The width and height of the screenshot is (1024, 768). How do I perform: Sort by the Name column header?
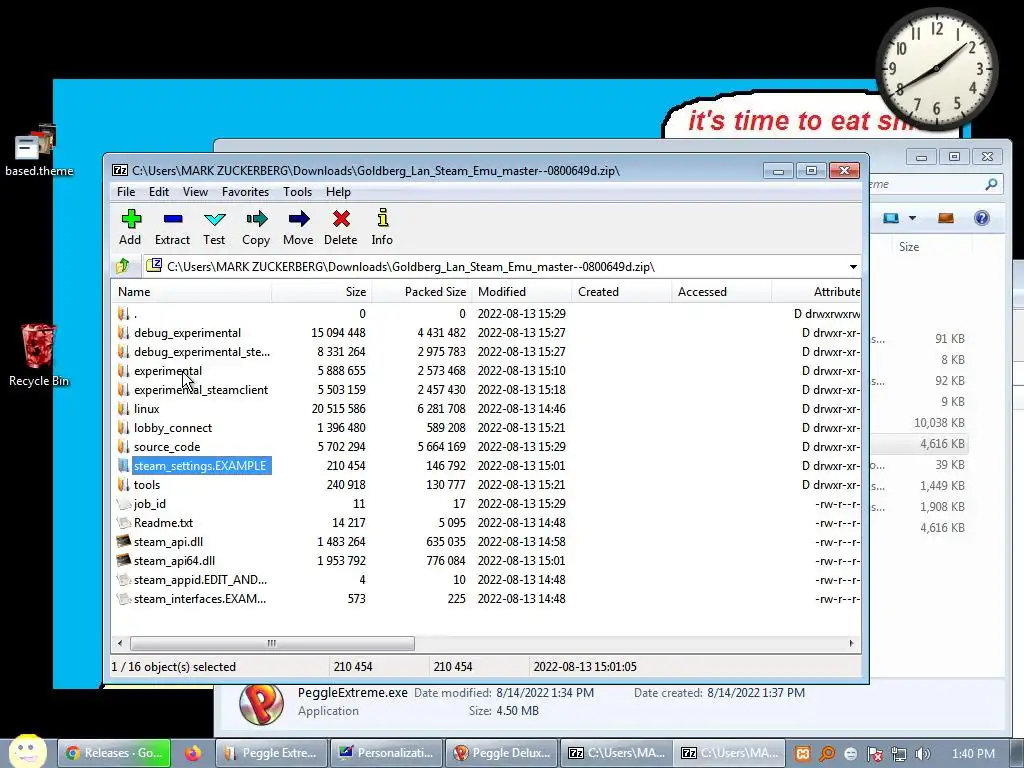click(x=191, y=292)
